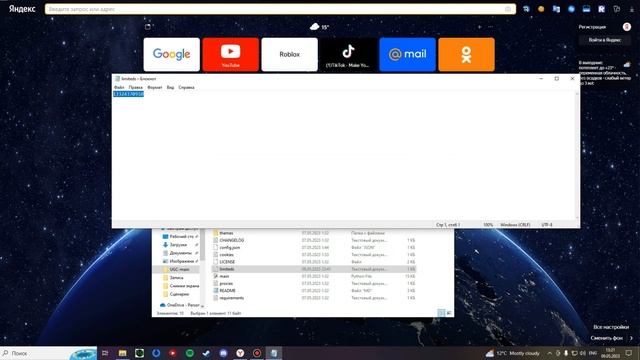
Task: Open the Google tile in Yandex browser
Action: (x=172, y=54)
